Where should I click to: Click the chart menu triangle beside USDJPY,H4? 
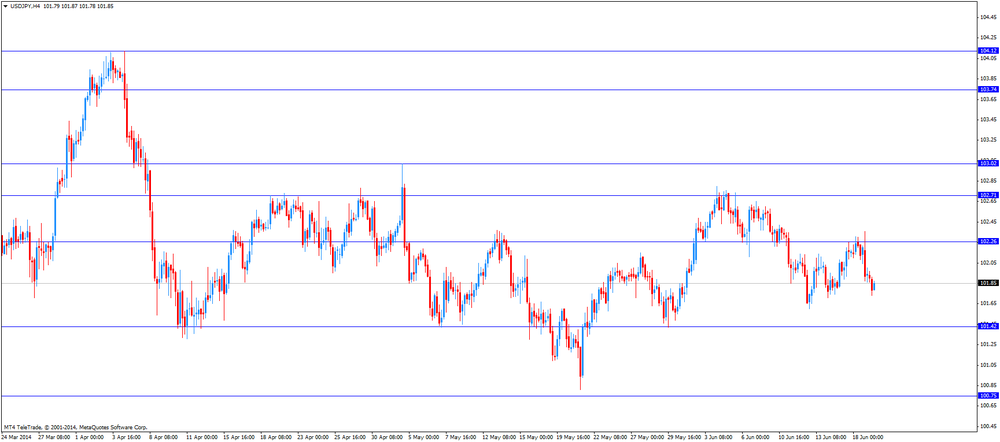[6, 6]
